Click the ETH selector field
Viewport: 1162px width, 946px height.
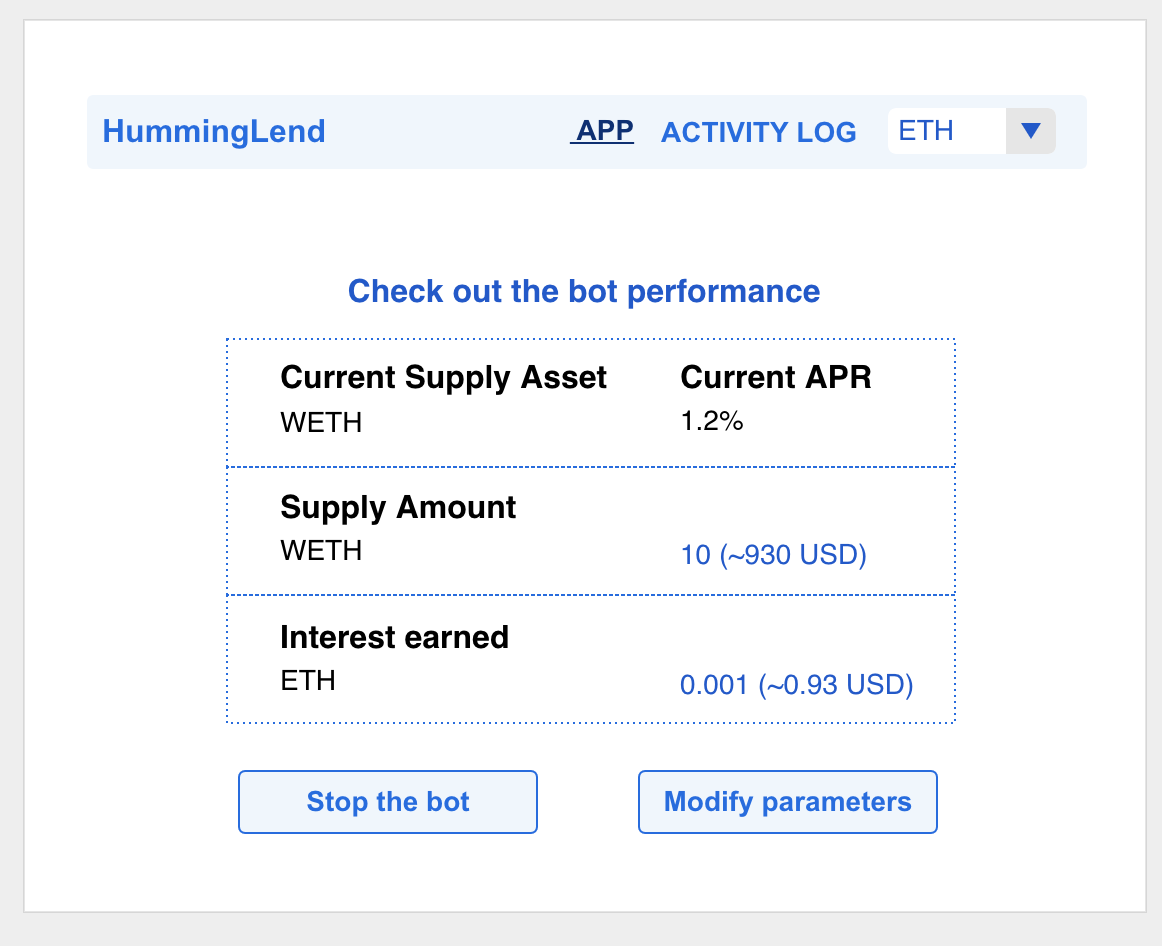(946, 131)
